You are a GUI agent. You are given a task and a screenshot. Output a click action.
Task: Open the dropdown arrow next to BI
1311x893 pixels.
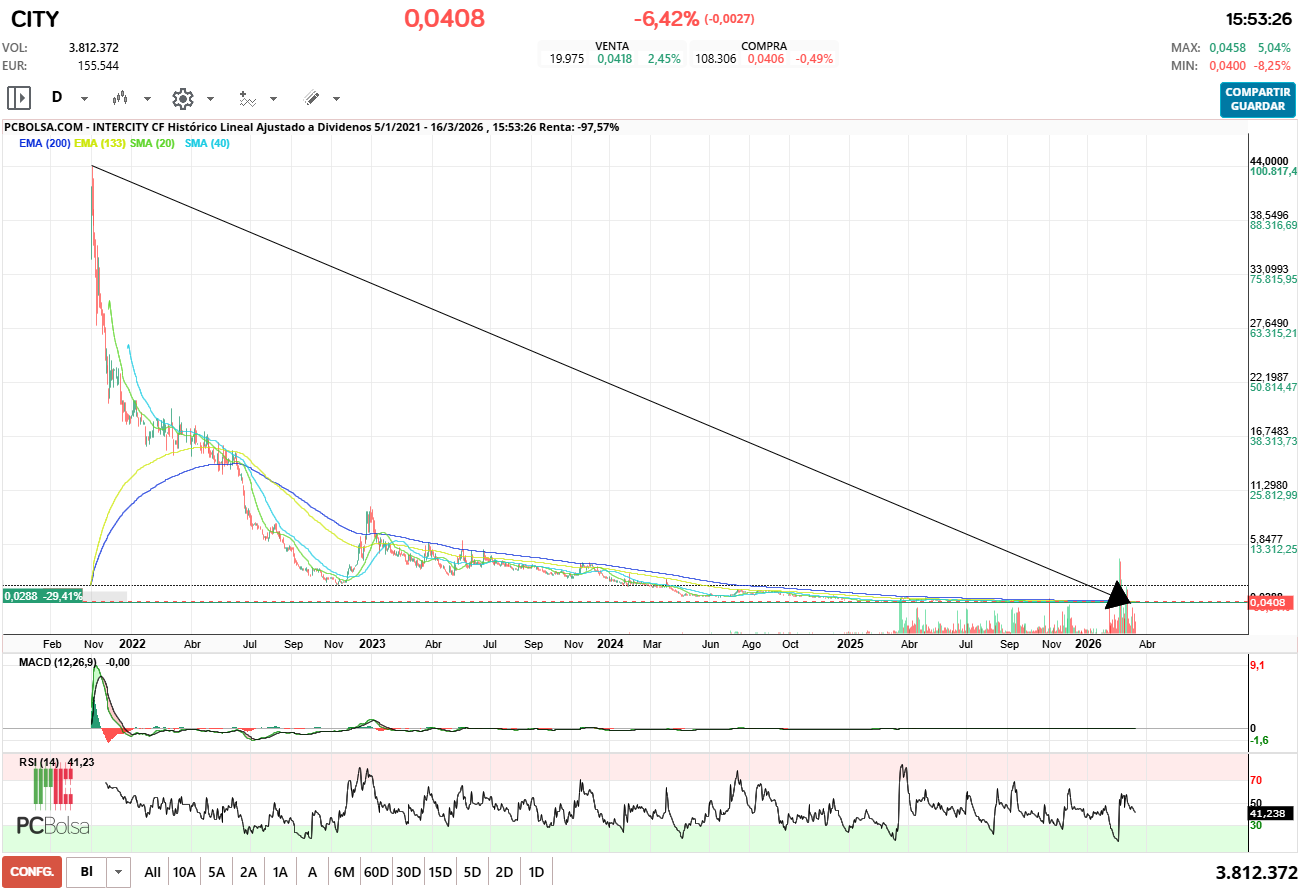pos(119,872)
